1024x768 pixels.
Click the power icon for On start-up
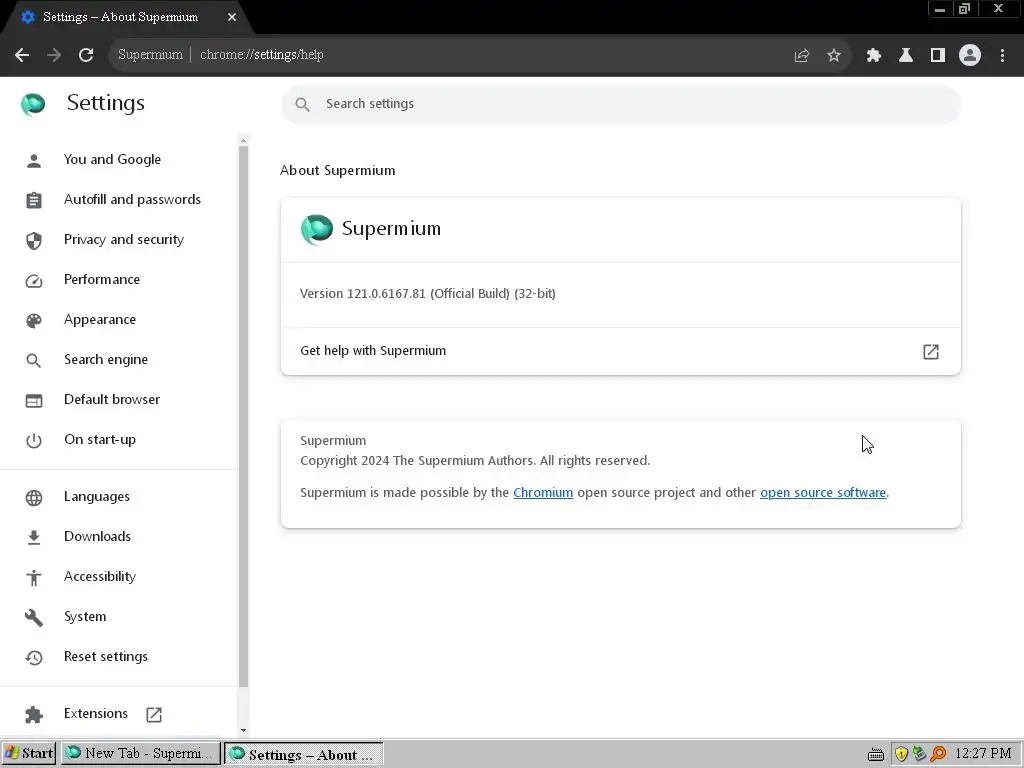[x=34, y=441]
